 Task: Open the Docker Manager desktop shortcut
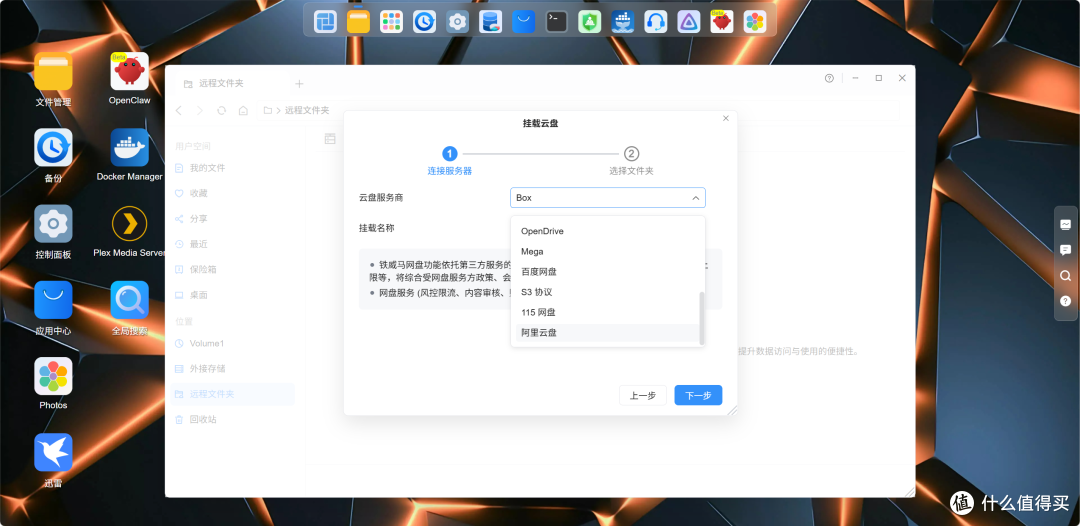pos(129,155)
